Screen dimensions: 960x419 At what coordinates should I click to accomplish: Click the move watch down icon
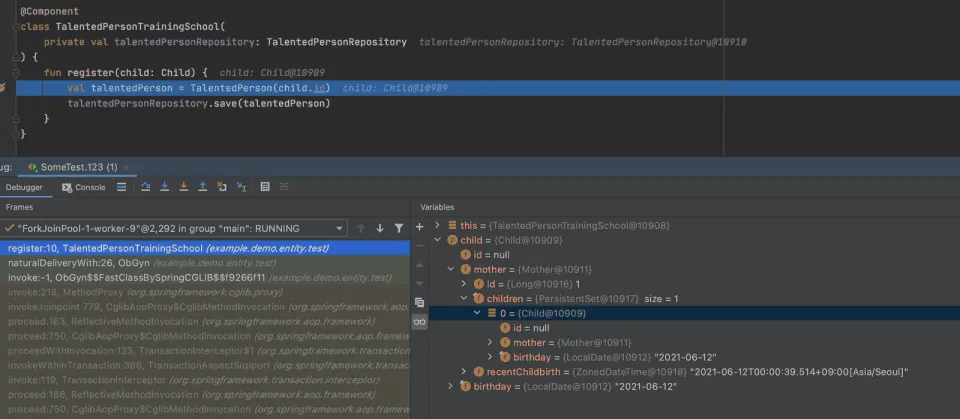[419, 284]
